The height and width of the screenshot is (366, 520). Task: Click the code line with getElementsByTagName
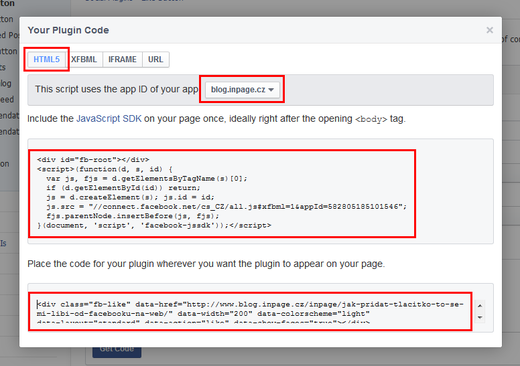pos(147,179)
